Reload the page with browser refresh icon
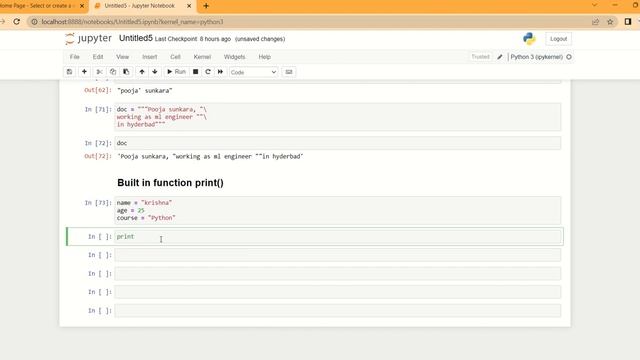This screenshot has width=640, height=360. tap(16, 22)
